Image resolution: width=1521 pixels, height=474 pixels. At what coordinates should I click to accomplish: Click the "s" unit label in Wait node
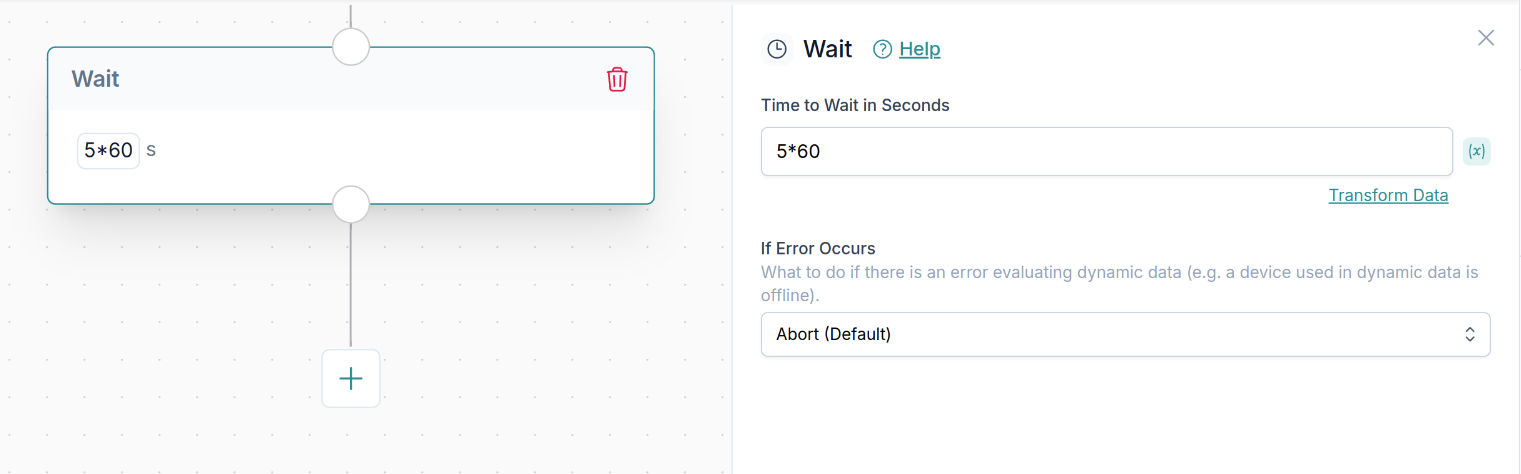151,151
